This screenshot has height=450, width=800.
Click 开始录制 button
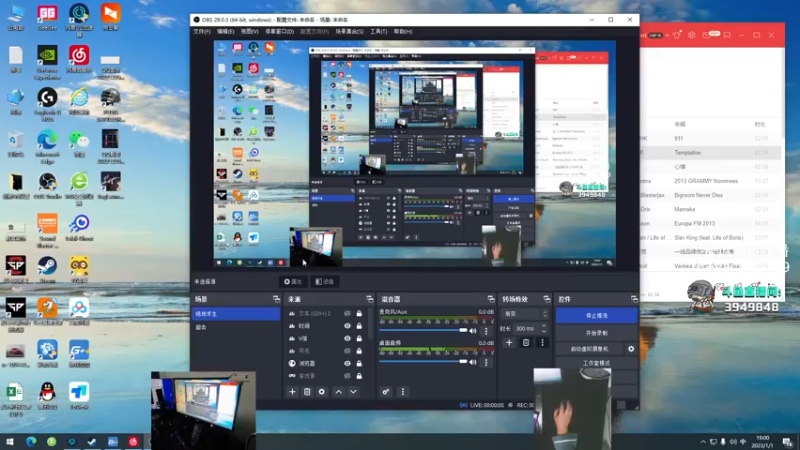(x=596, y=333)
